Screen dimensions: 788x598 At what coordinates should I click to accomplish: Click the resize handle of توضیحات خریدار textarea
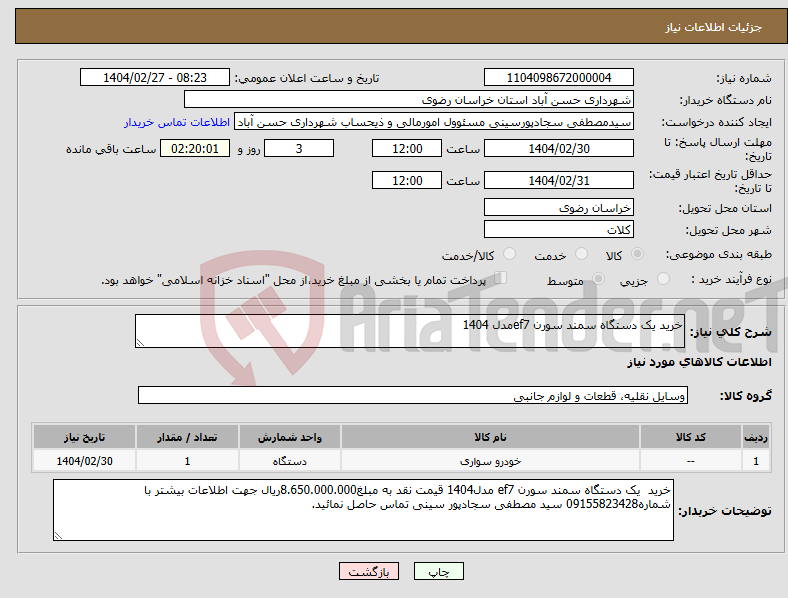point(58,536)
